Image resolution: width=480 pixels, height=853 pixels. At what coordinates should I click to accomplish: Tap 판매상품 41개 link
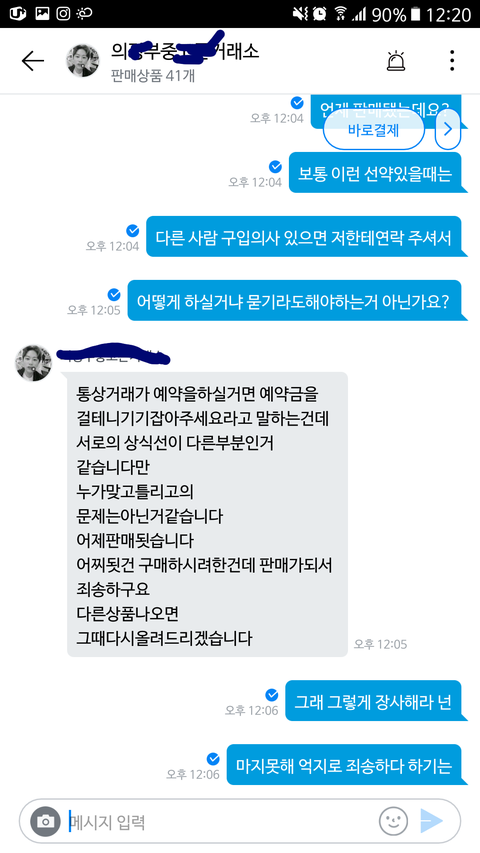pos(152,75)
